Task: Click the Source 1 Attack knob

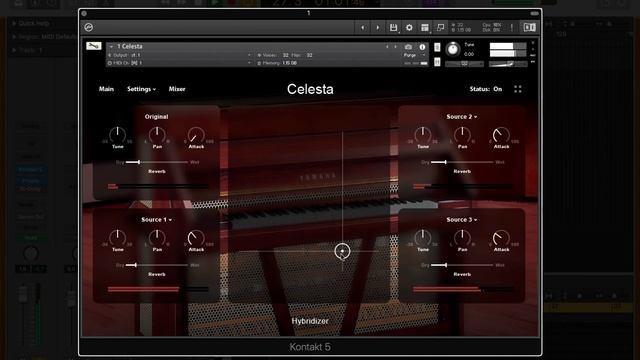Action: coord(196,238)
